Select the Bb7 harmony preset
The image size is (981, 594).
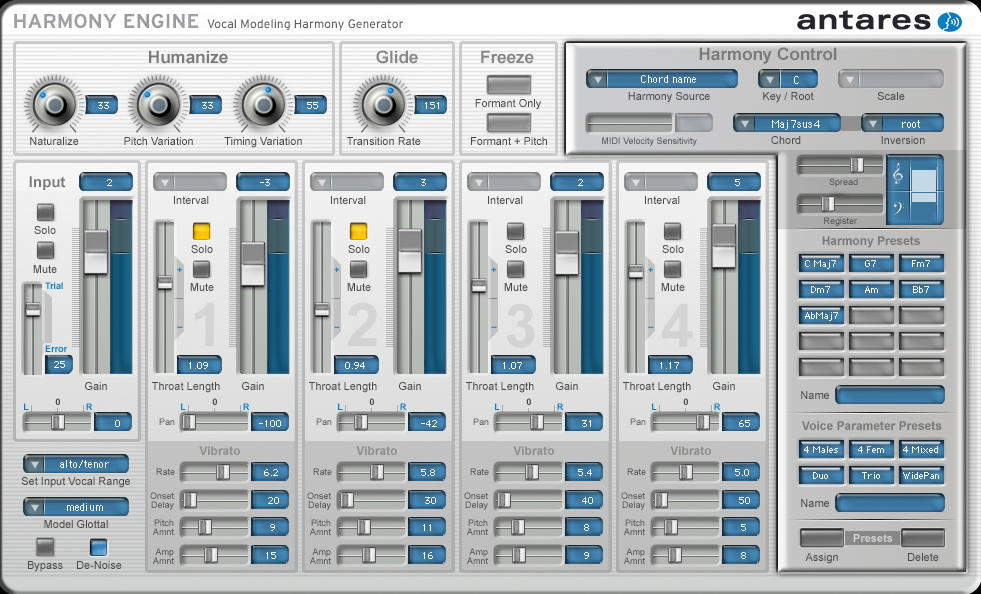921,290
